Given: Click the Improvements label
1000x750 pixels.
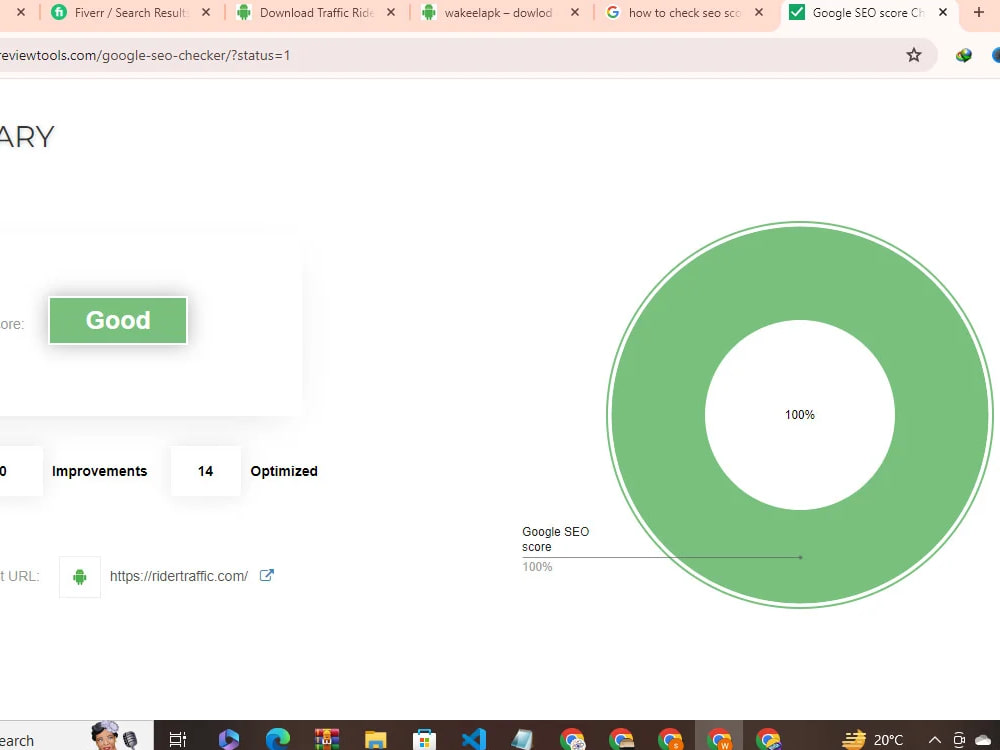Looking at the screenshot, I should coord(99,471).
